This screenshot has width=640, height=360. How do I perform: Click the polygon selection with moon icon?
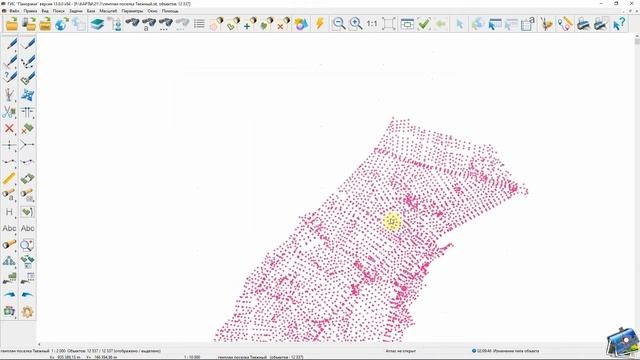pos(233,24)
